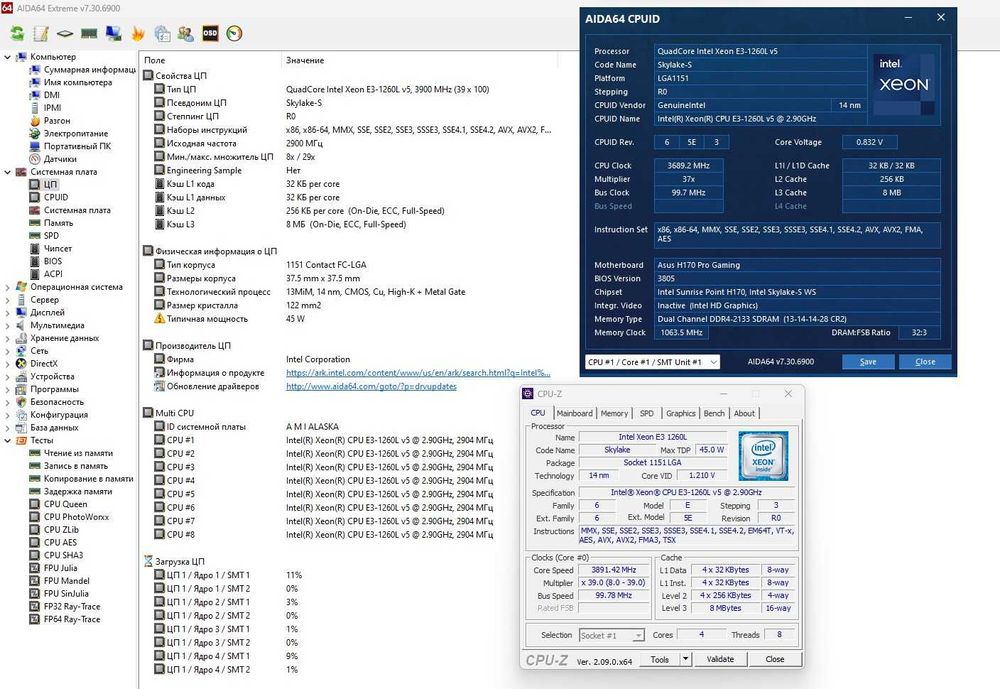1000x689 pixels.
Task: Open Портативный ПК tree entry
Action: [x=77, y=146]
